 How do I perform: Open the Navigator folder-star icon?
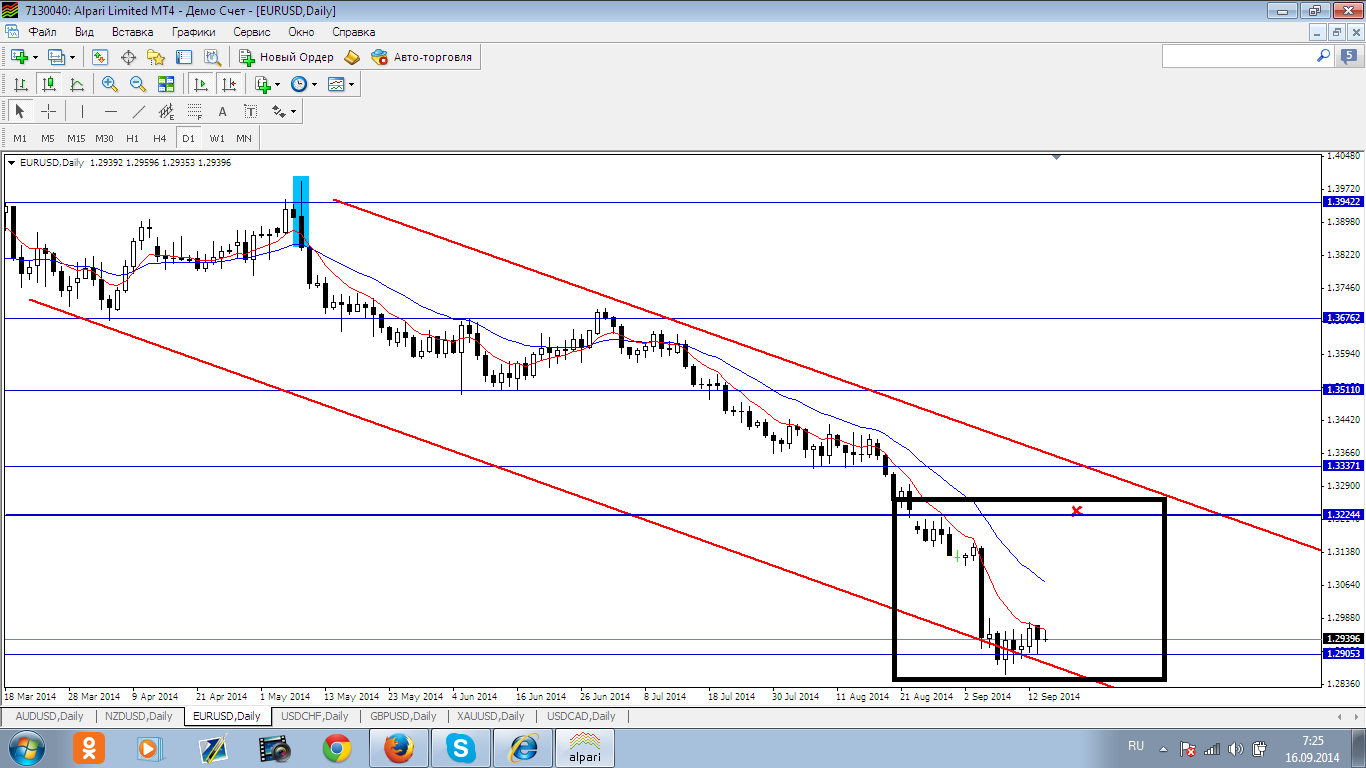click(x=155, y=57)
